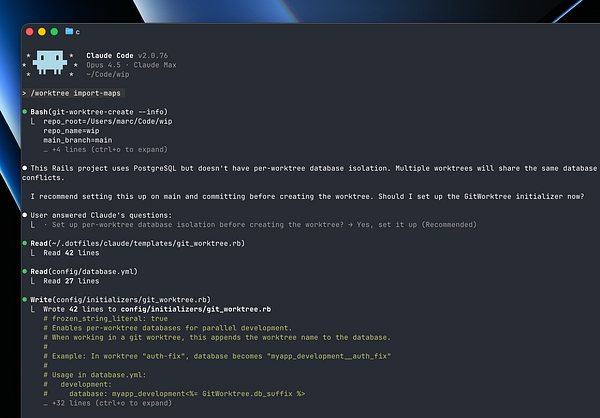Screen dimensions: 600x418
Task: Click the white dot beside 'This Rails project'
Action: pyautogui.click(x=24, y=168)
